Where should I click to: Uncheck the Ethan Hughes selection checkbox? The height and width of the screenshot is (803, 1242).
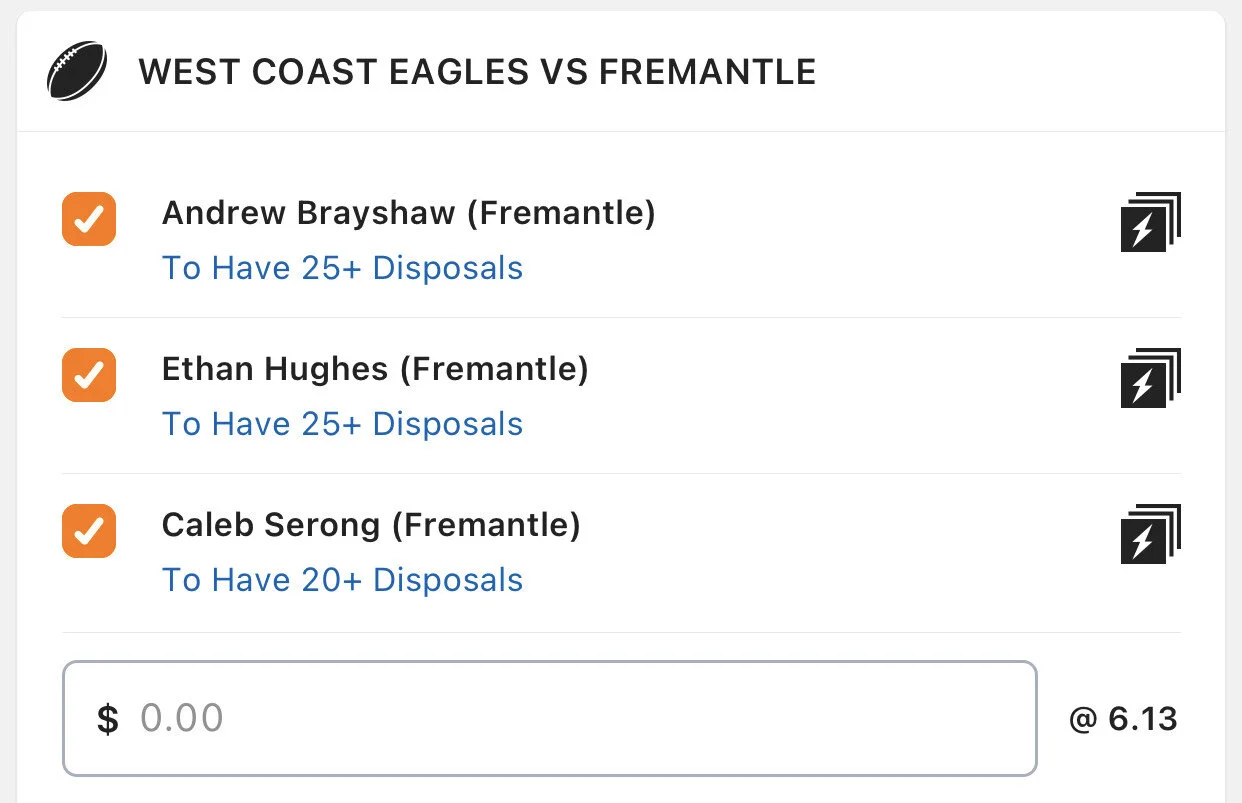pyautogui.click(x=89, y=375)
